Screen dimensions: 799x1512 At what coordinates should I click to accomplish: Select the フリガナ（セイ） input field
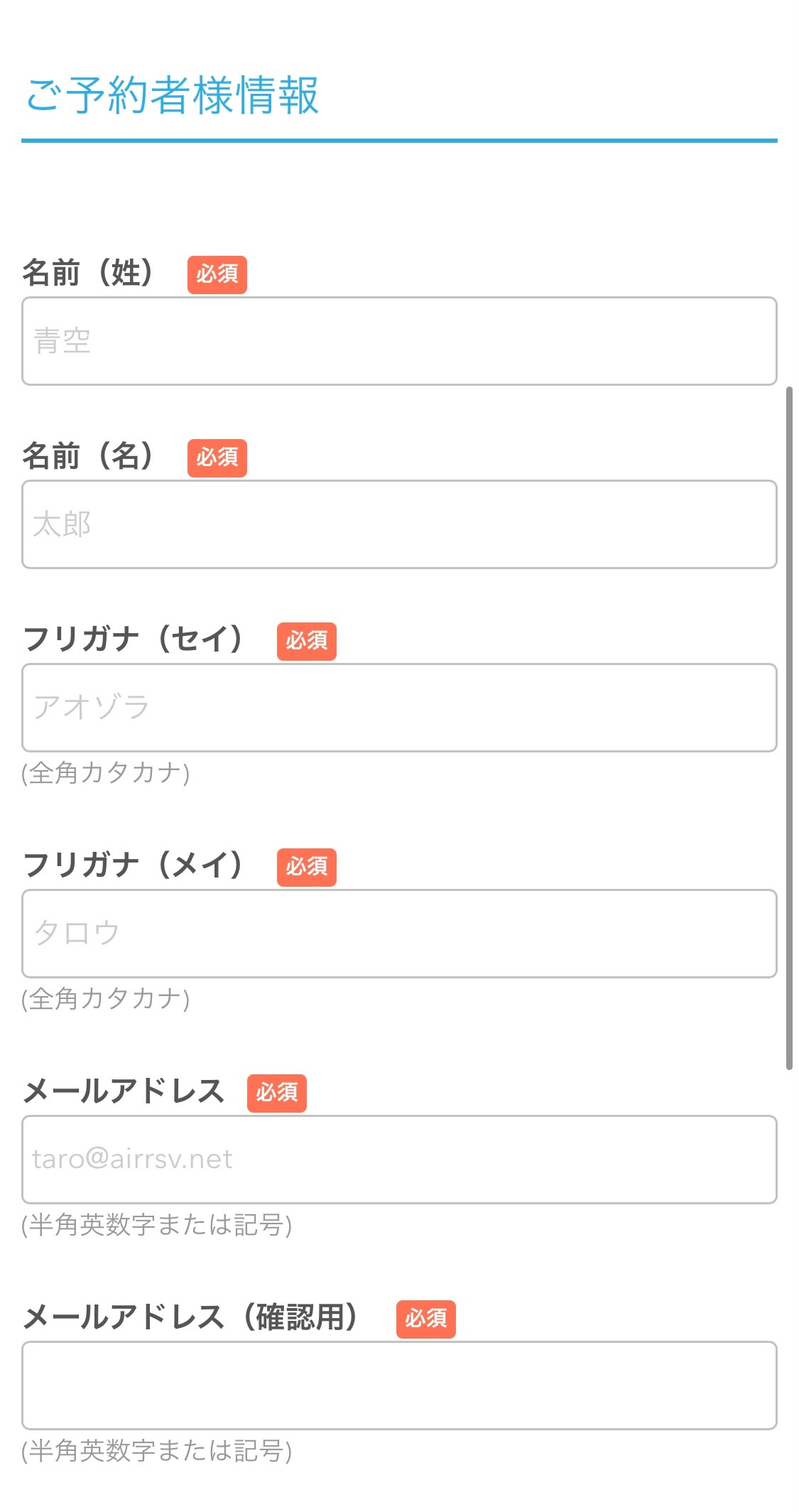399,708
